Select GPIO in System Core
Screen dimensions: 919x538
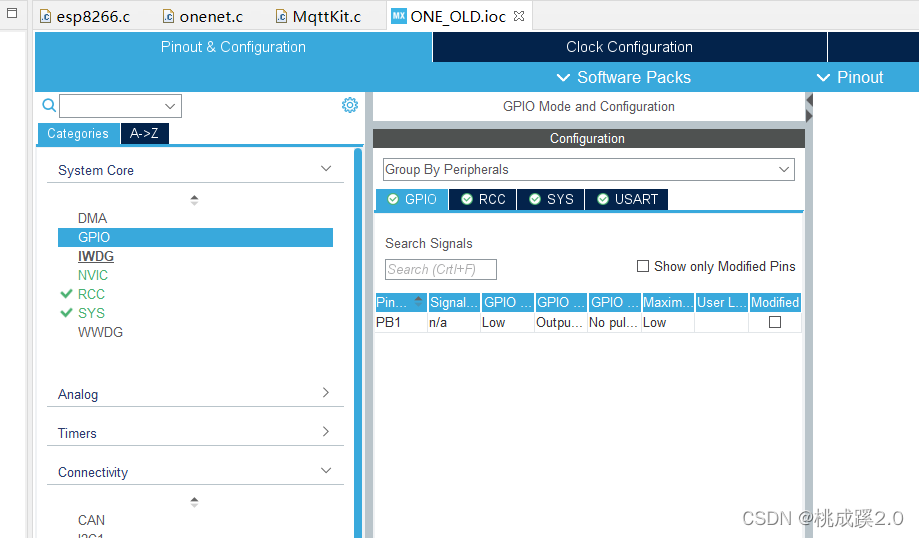coord(195,237)
